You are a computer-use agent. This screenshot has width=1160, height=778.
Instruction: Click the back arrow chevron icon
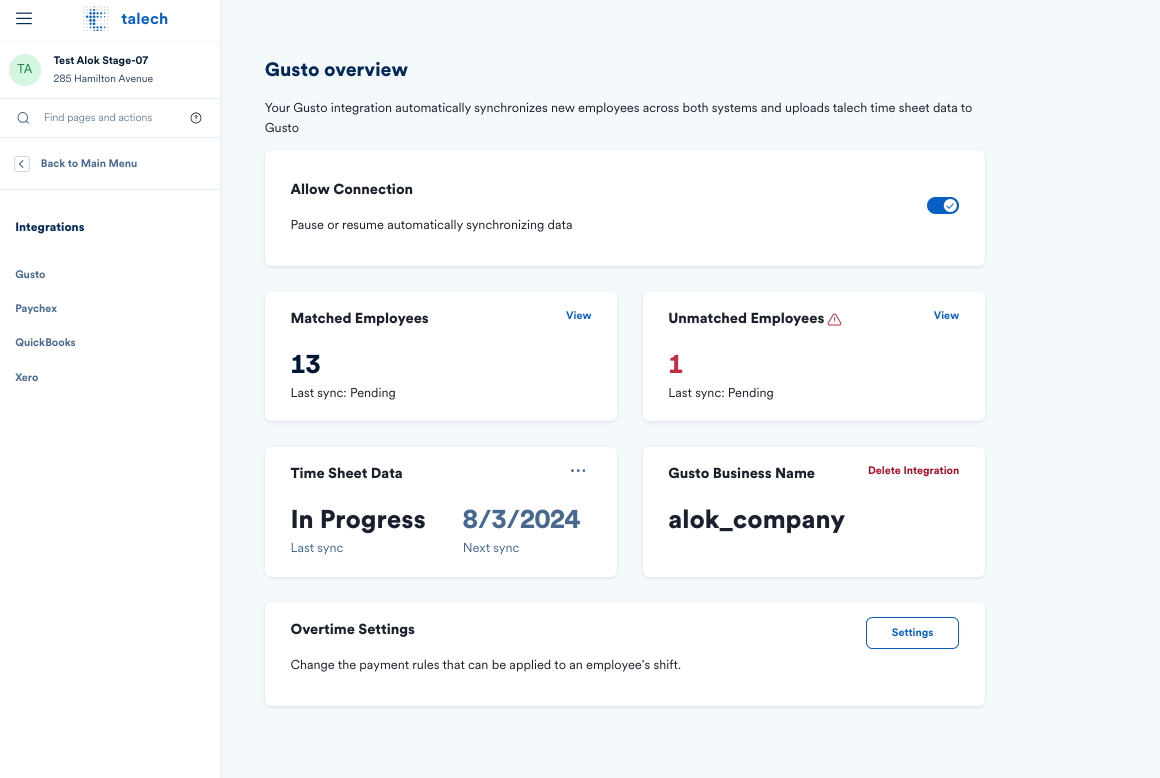(x=21, y=163)
